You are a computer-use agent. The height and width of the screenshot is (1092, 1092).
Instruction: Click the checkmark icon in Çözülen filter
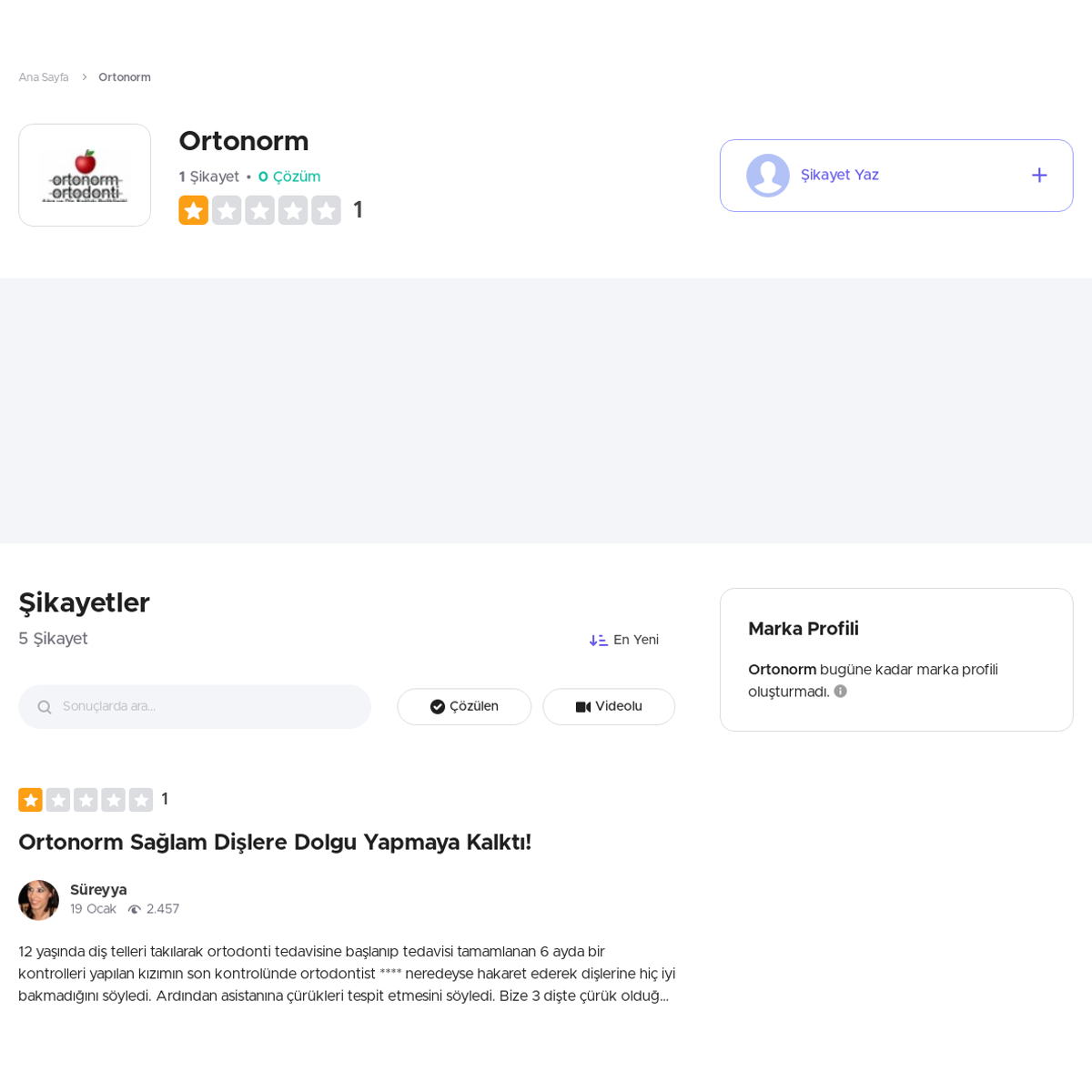click(438, 707)
